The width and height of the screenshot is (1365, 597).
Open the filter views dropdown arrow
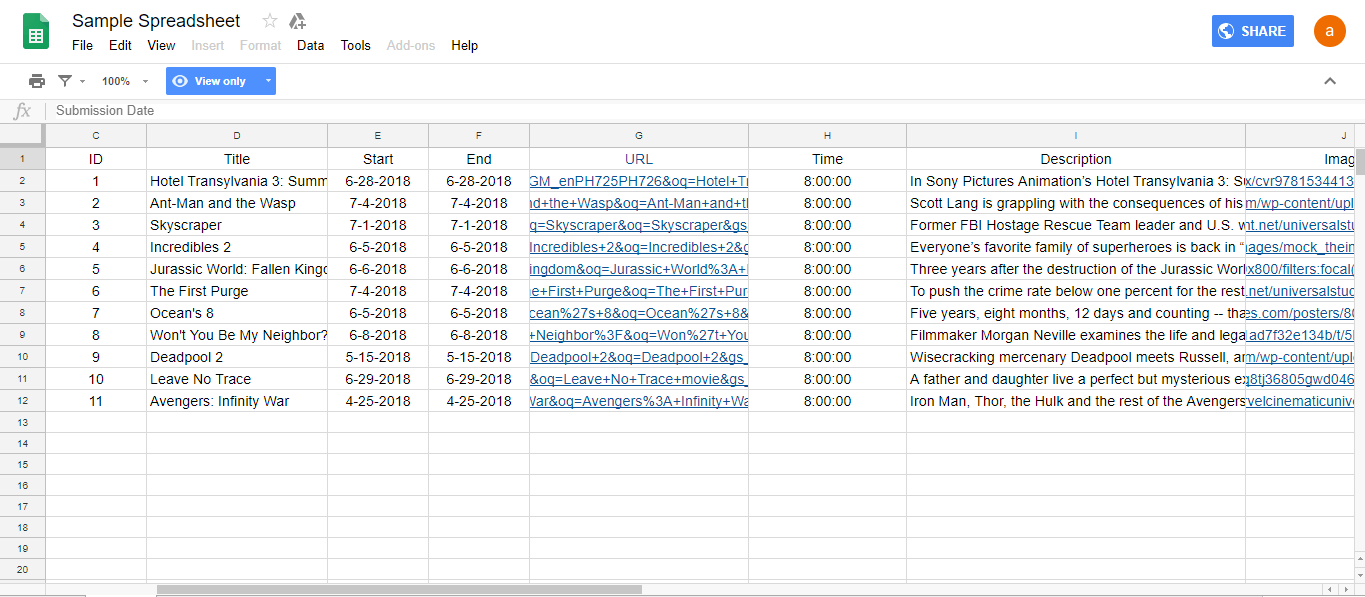click(x=82, y=81)
